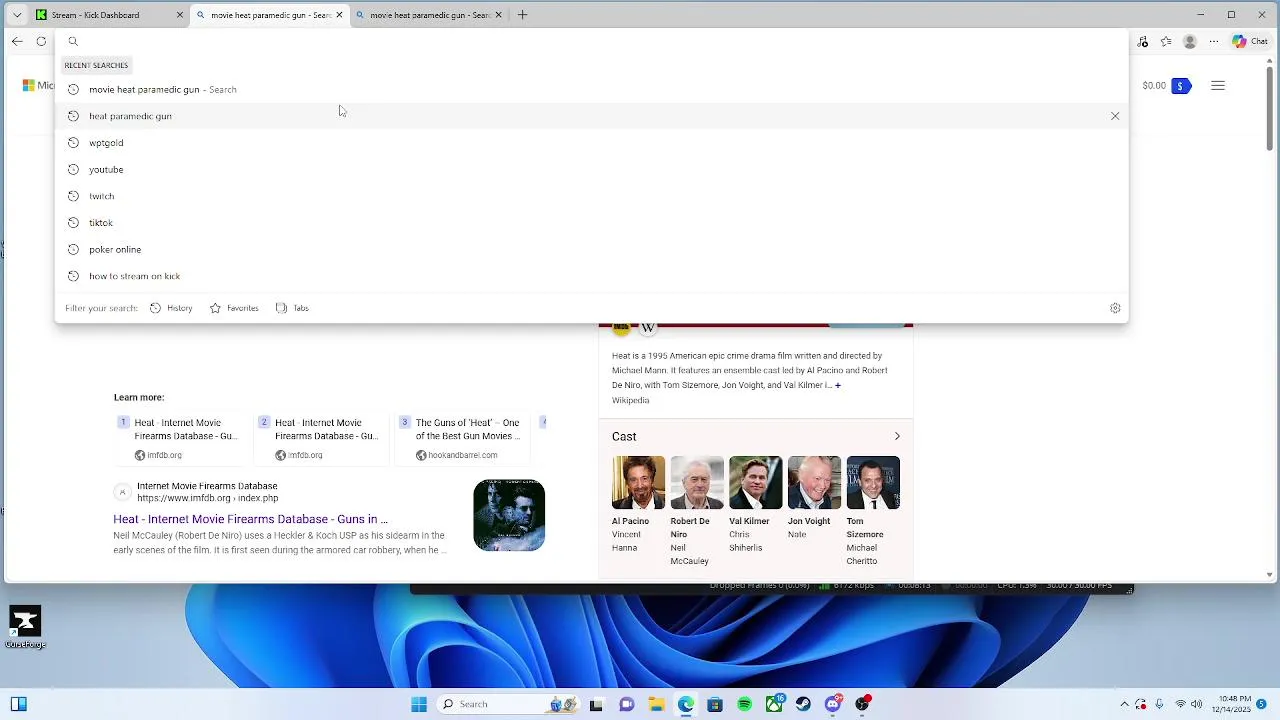Screen dimensions: 1280x720
Task: Select recent search 'poker online'
Action: pyautogui.click(x=591, y=249)
